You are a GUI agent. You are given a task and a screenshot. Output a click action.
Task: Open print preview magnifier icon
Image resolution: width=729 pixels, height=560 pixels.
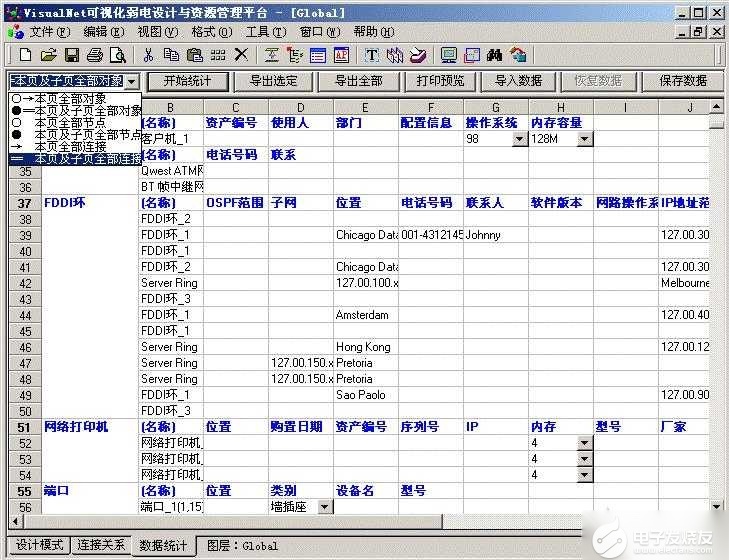pyautogui.click(x=118, y=55)
